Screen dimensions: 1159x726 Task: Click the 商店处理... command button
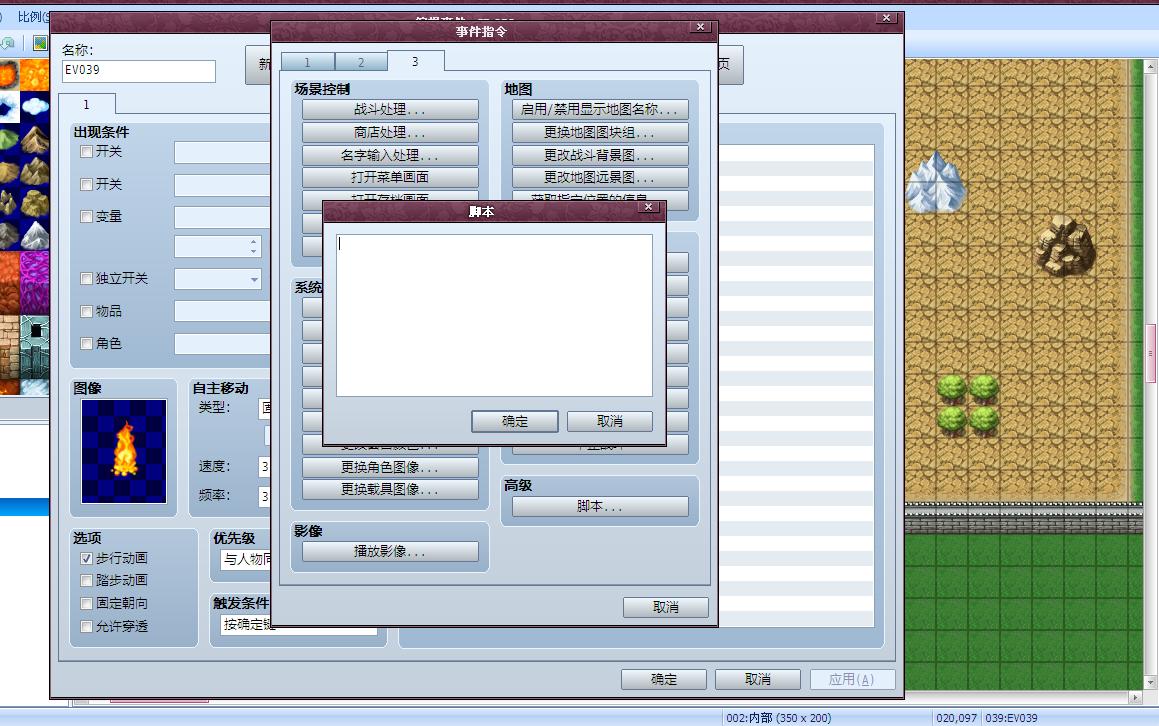coord(390,132)
